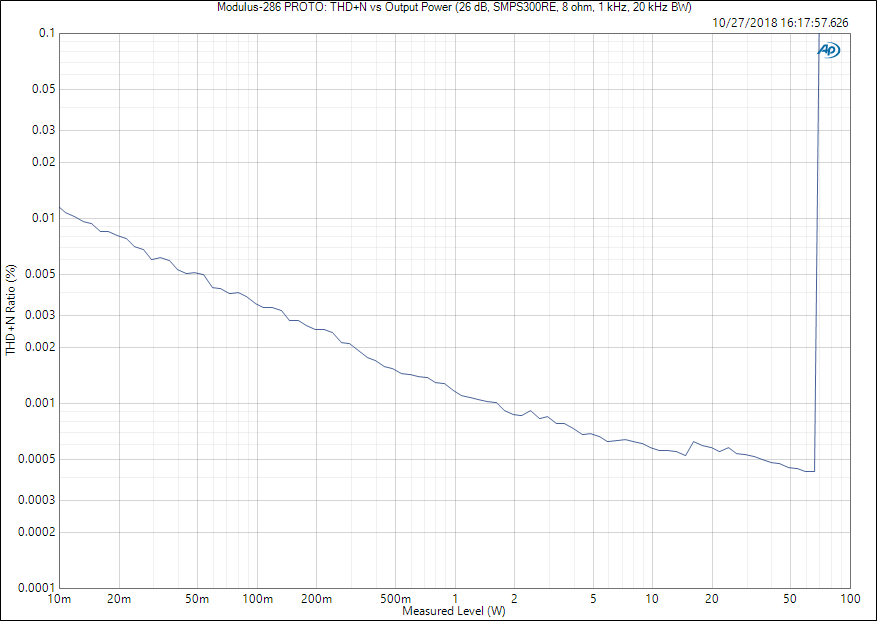Screen dimensions: 877x621
Task: Click the x-axis tick label "20" watts
Action: click(711, 599)
